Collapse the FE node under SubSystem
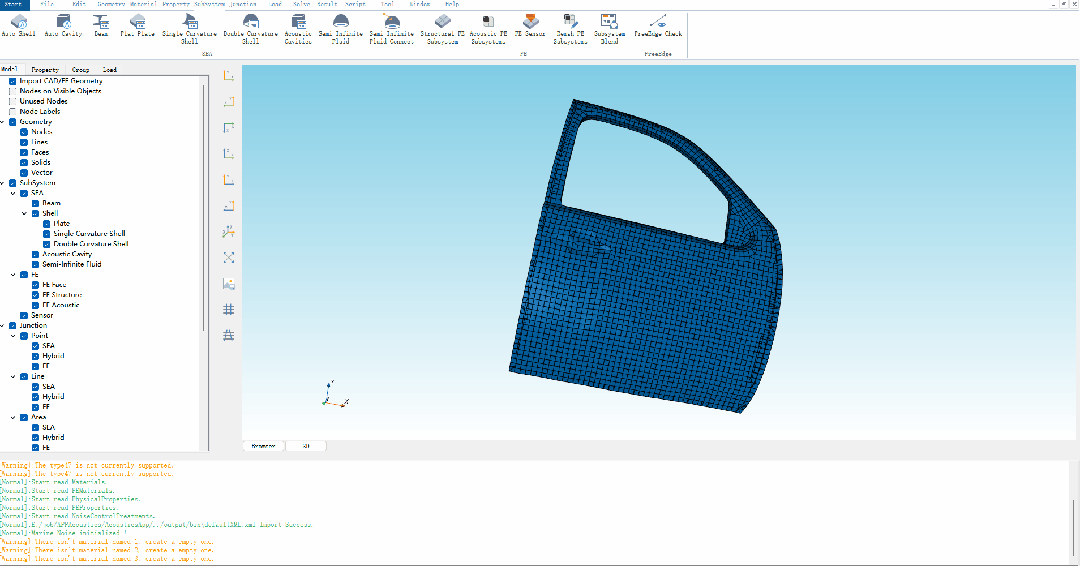 click(x=13, y=275)
